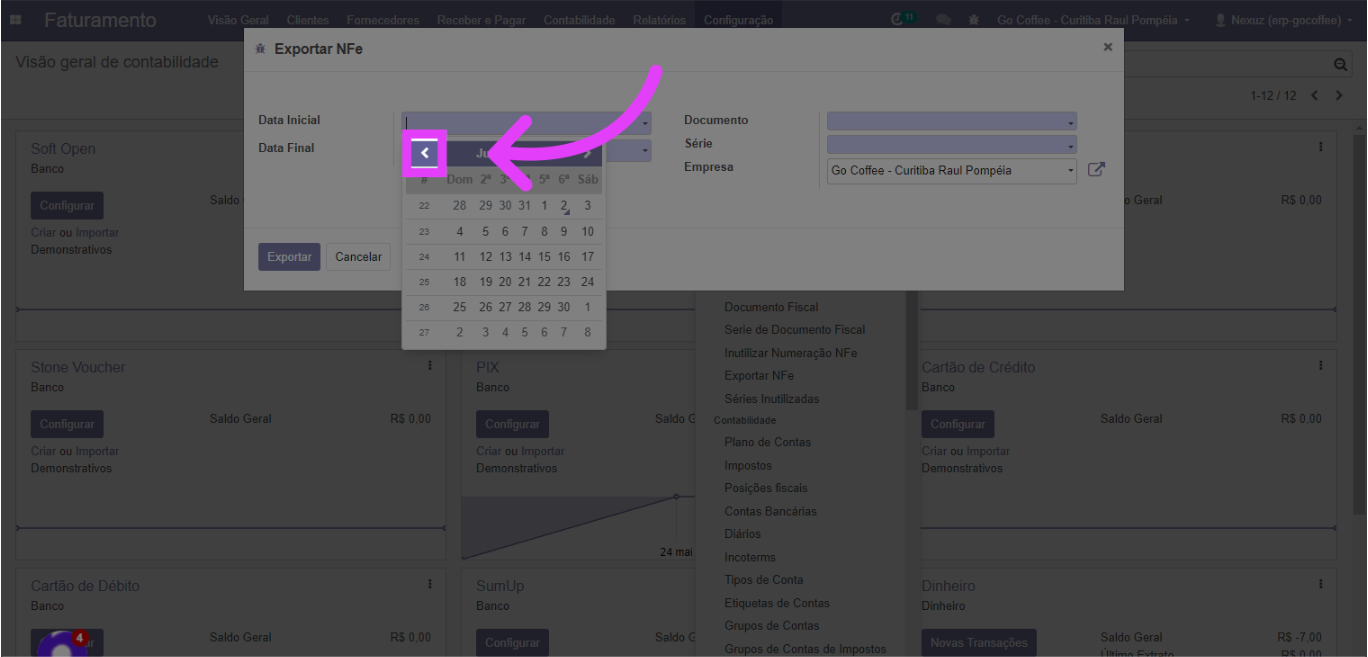Open the Go Coffee company switcher
This screenshot has width=1368, height=657.
[1093, 20]
